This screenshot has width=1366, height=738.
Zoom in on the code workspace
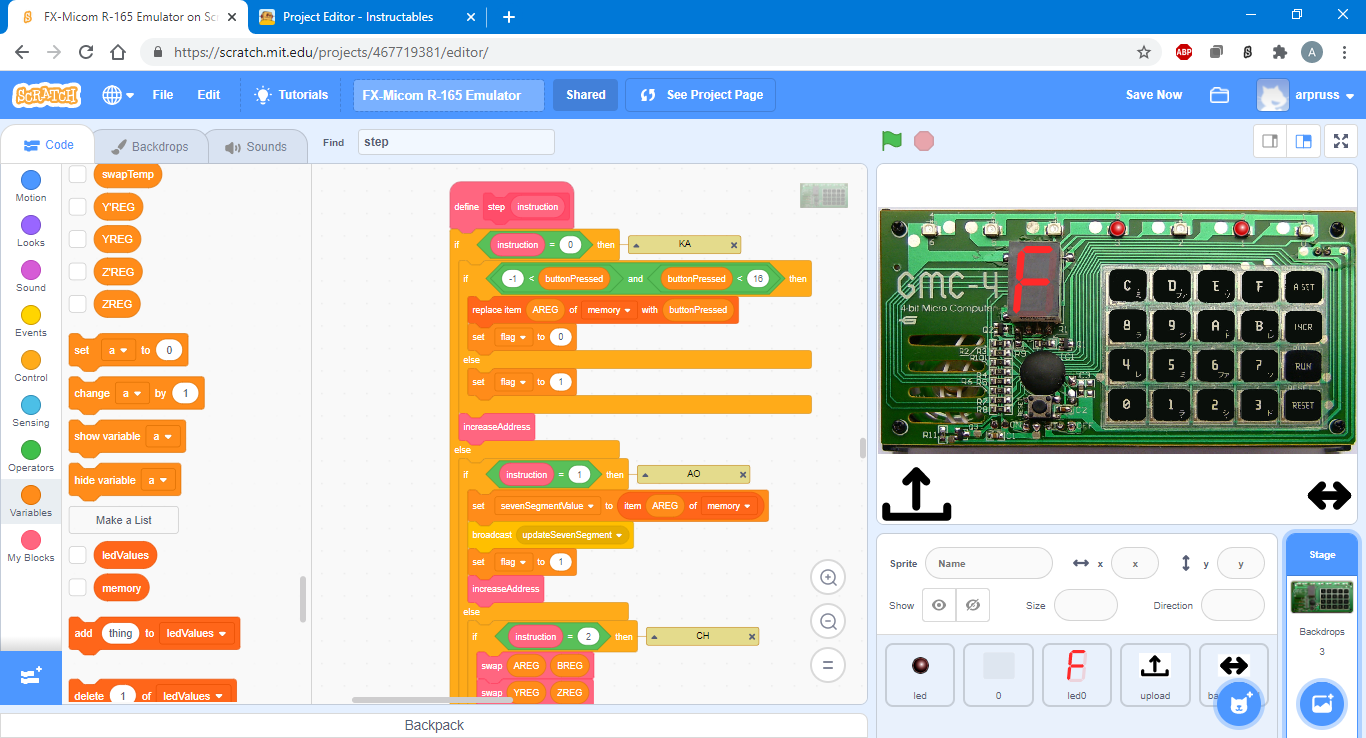coord(828,577)
